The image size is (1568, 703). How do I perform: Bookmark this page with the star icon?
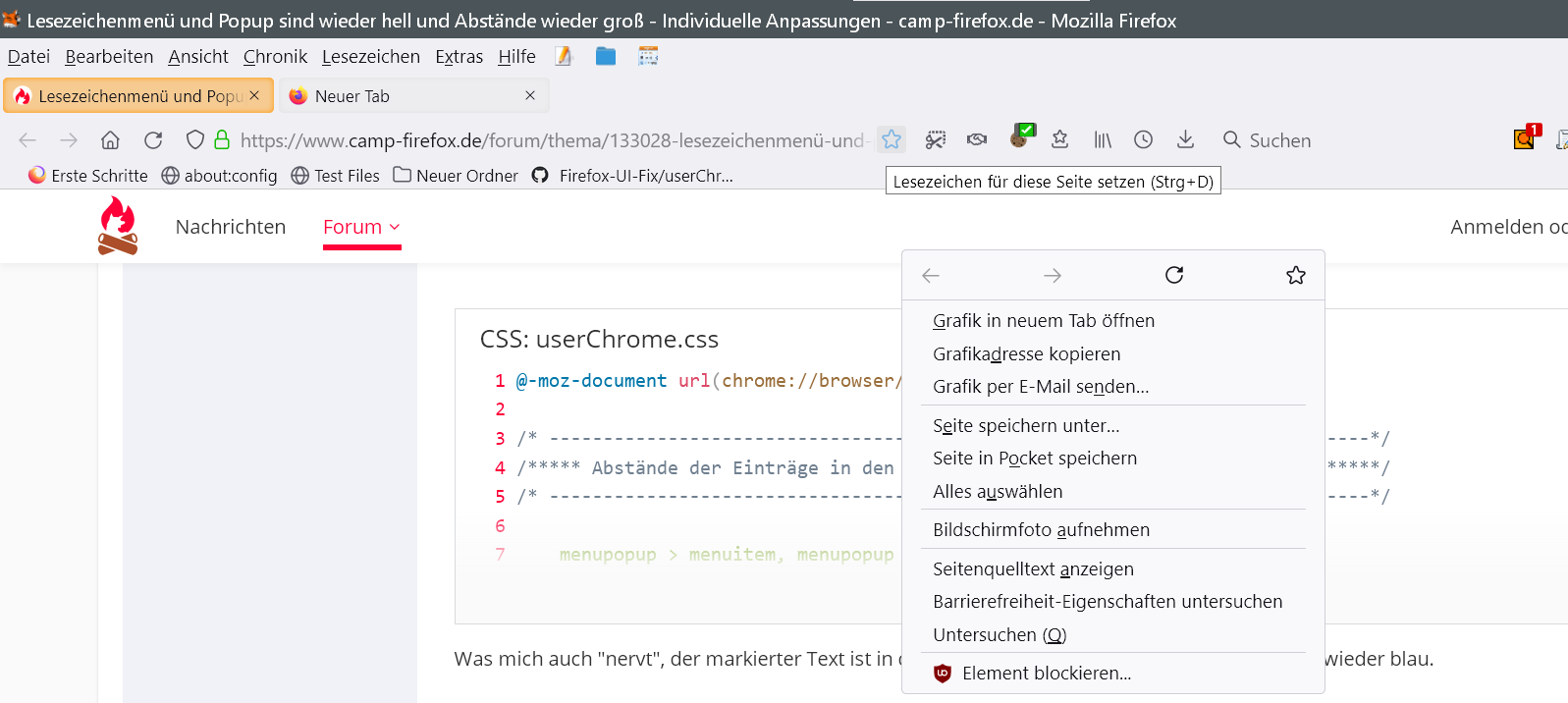coord(892,139)
